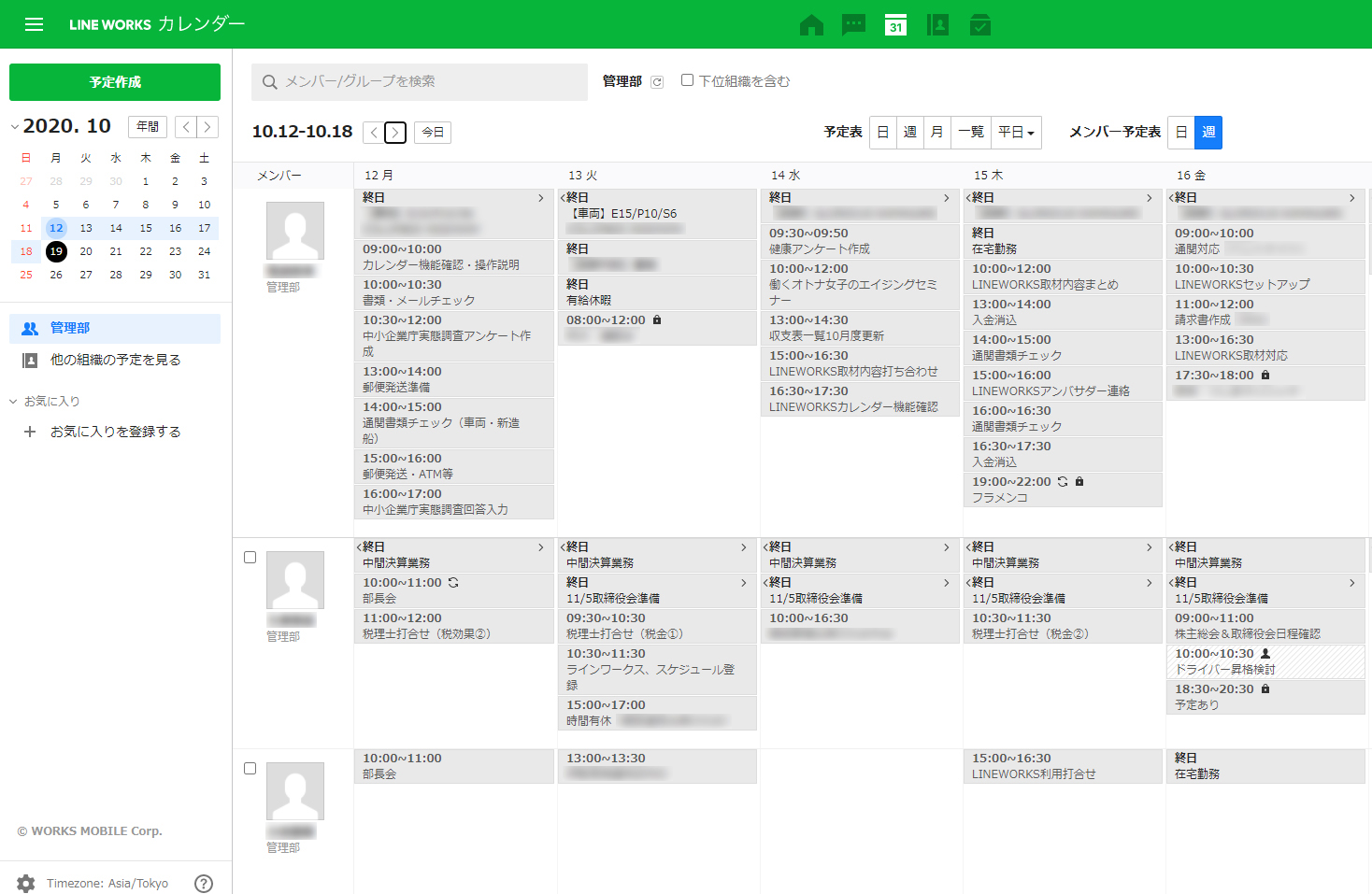Open the Address Book contacts icon
This screenshot has width=1372, height=894.
937,25
